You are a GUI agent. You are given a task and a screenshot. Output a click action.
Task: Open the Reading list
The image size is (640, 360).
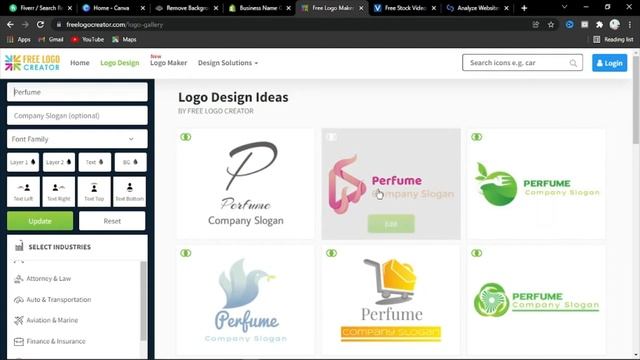(x=613, y=40)
